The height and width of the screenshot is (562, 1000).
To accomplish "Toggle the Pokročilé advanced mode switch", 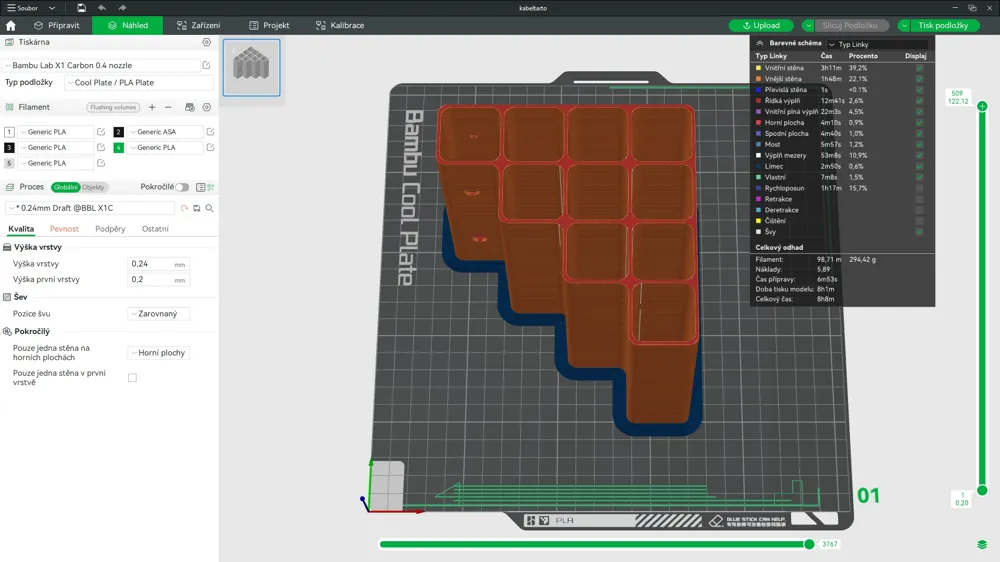I will click(x=182, y=187).
